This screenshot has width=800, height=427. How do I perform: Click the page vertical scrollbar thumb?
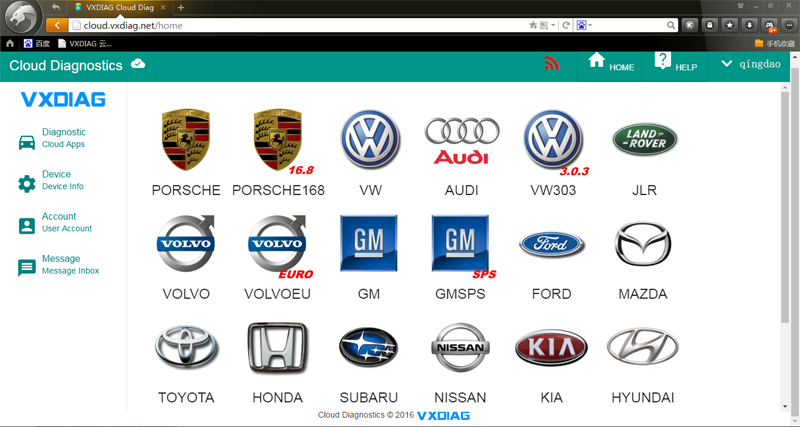pyautogui.click(x=785, y=207)
